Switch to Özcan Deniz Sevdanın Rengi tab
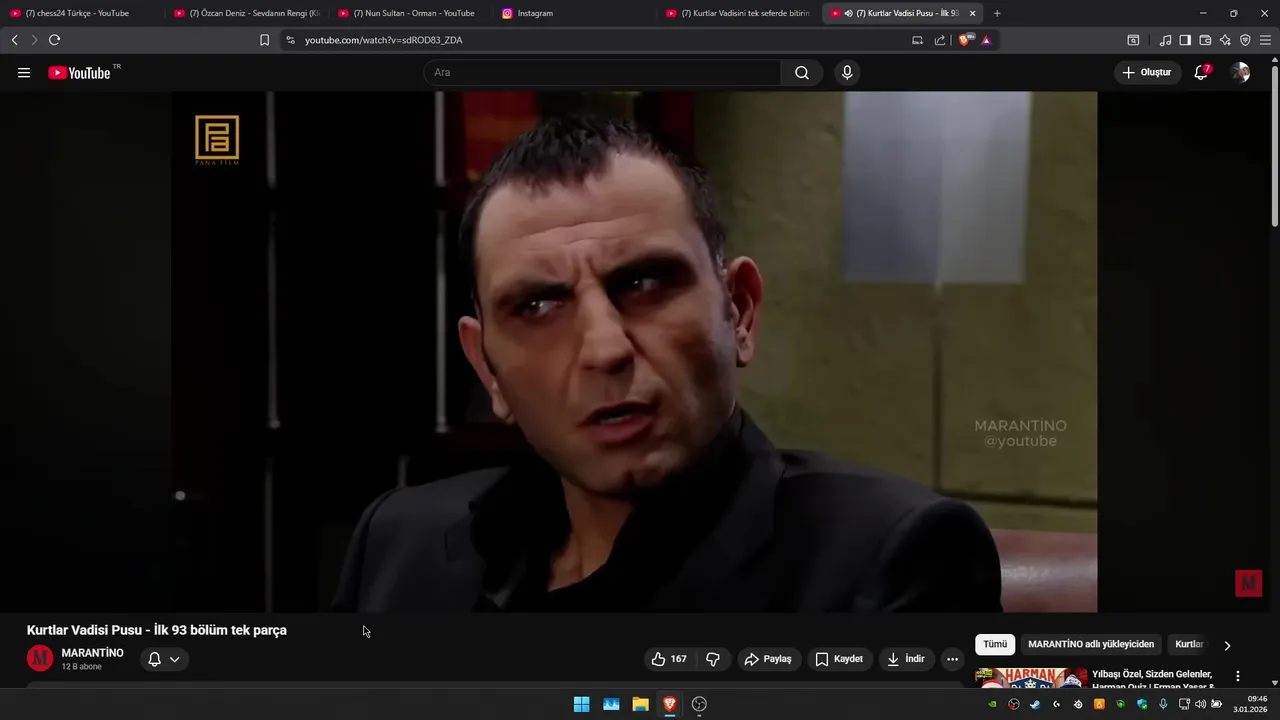Image resolution: width=1280 pixels, height=720 pixels. click(246, 13)
